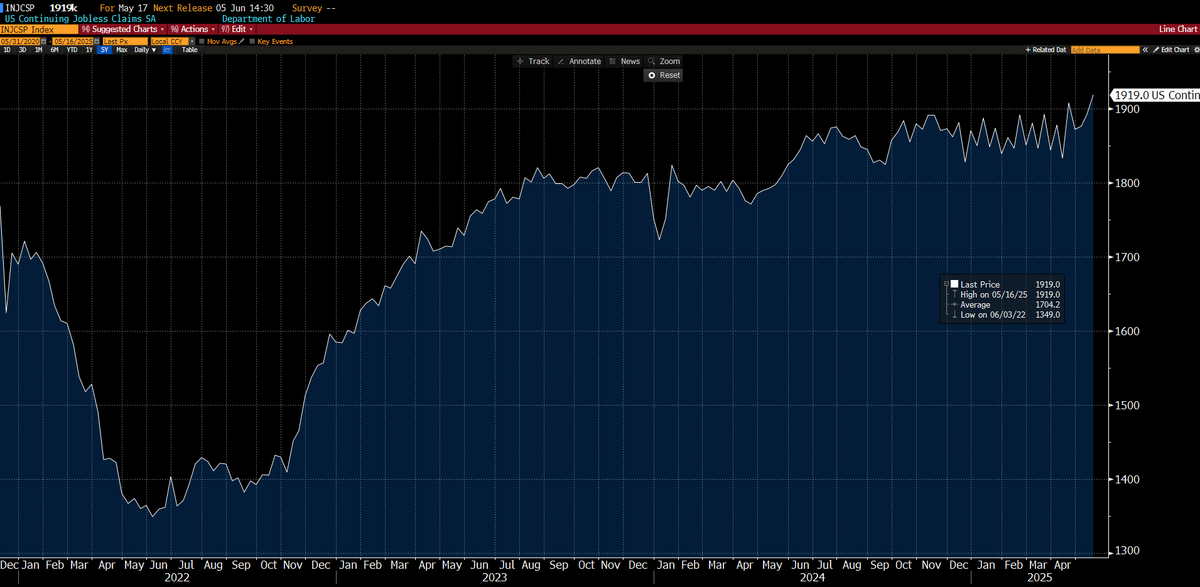Image resolution: width=1200 pixels, height=587 pixels.
Task: Select the 3D time range
Action: point(22,50)
